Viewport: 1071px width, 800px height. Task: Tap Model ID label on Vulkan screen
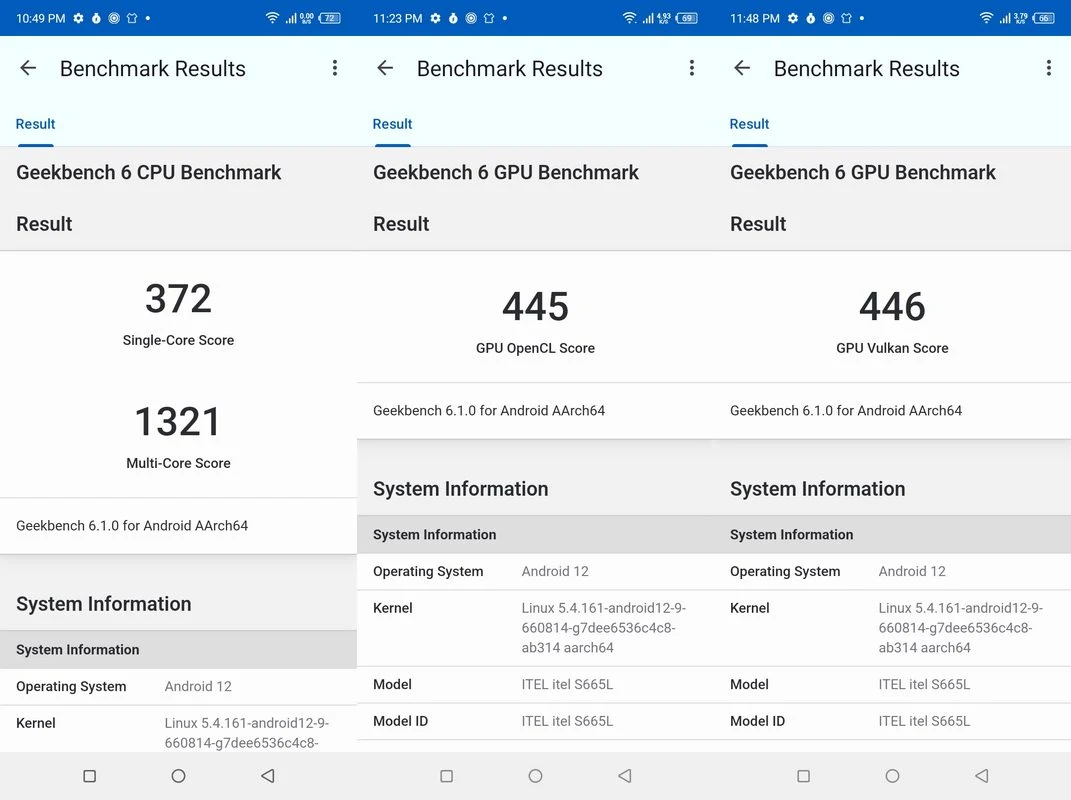tap(757, 721)
